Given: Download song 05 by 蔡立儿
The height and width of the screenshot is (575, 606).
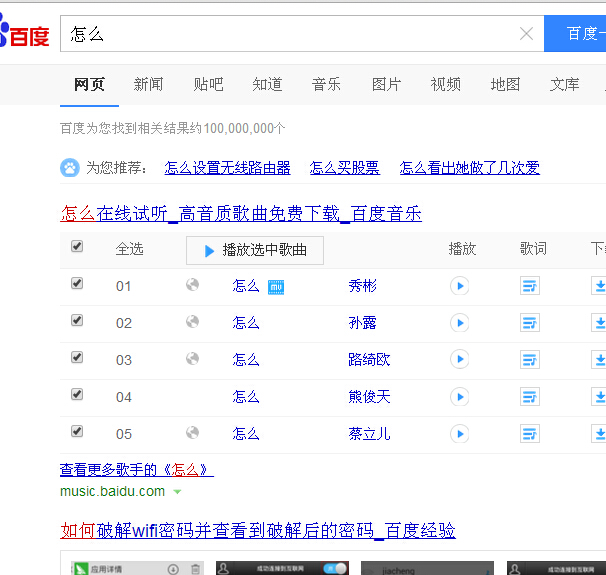Looking at the screenshot, I should pos(599,434).
